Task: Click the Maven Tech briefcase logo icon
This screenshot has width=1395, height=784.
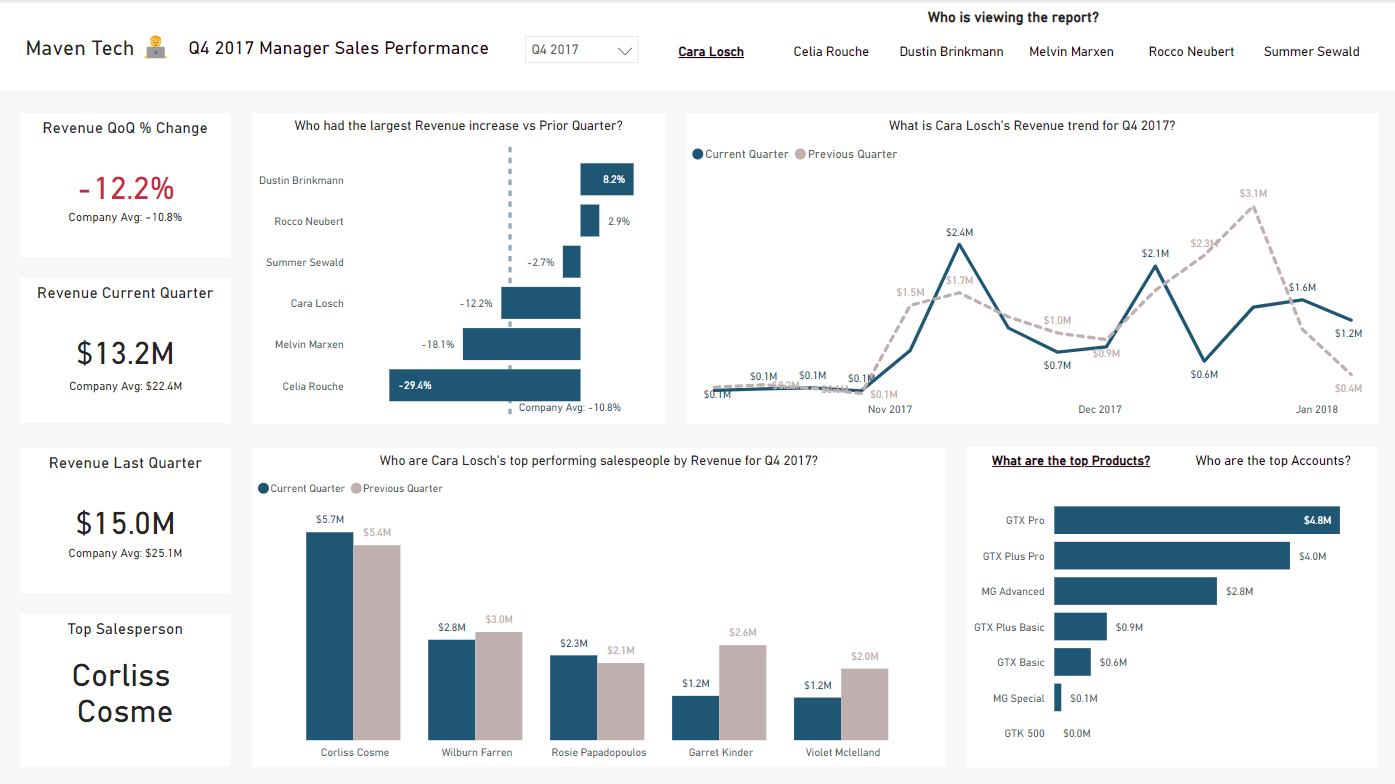Action: (157, 47)
